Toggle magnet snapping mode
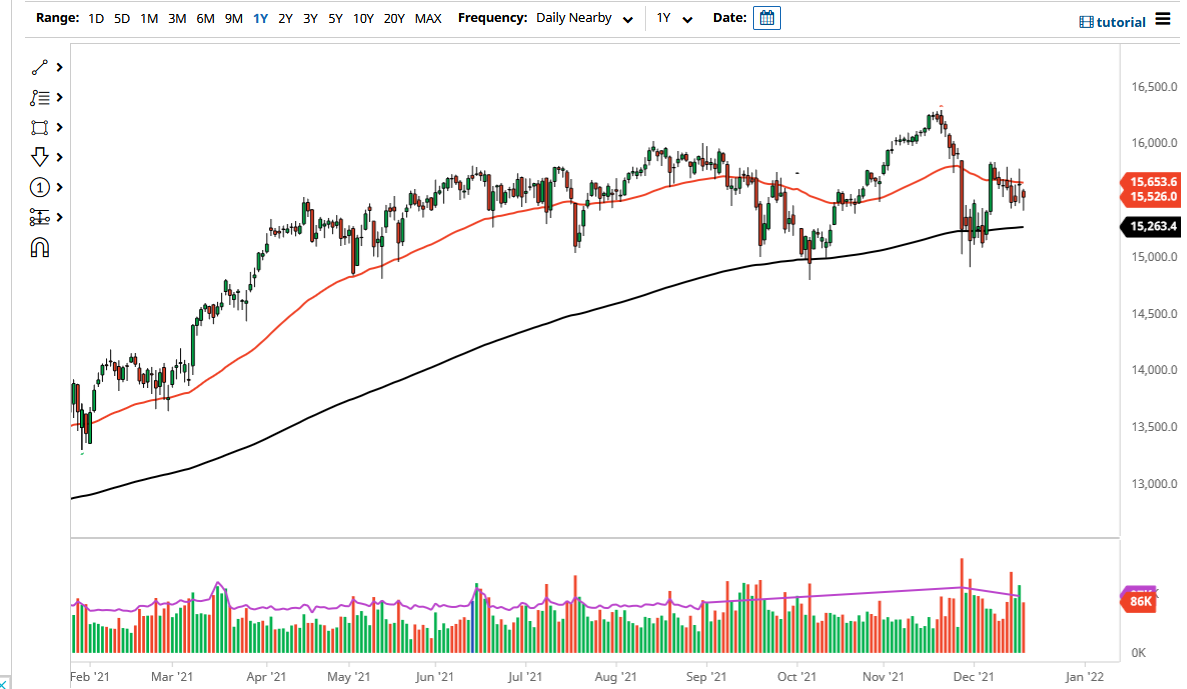1187x689 pixels. (x=40, y=247)
